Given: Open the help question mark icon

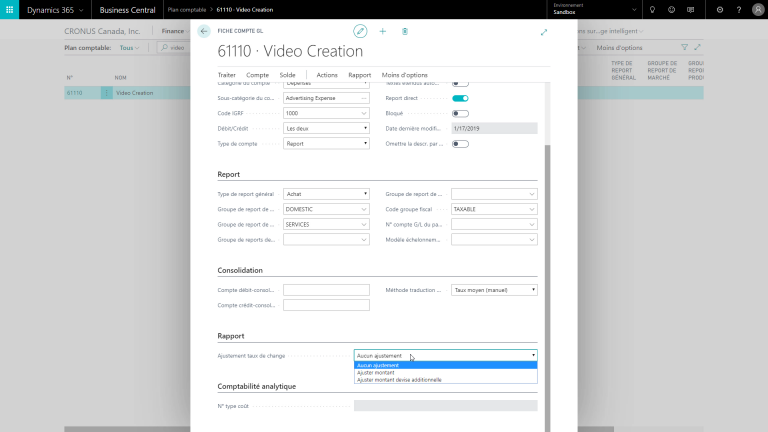Looking at the screenshot, I should pyautogui.click(x=740, y=9).
